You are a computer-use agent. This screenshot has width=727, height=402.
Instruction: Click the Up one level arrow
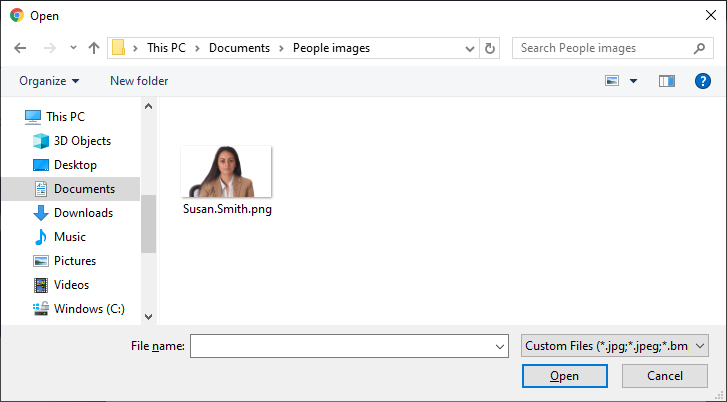94,48
